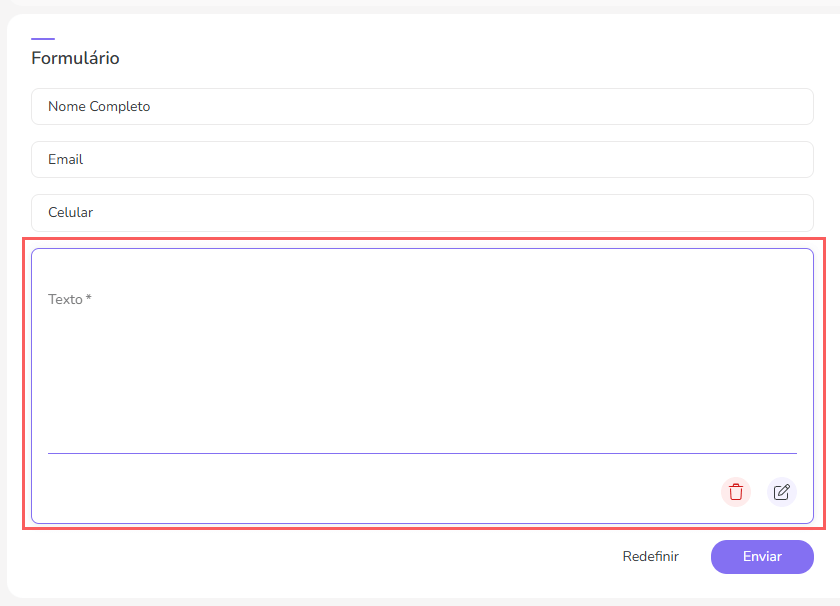The image size is (840, 606).
Task: Click the Email placeholder text
Action: [x=65, y=160]
